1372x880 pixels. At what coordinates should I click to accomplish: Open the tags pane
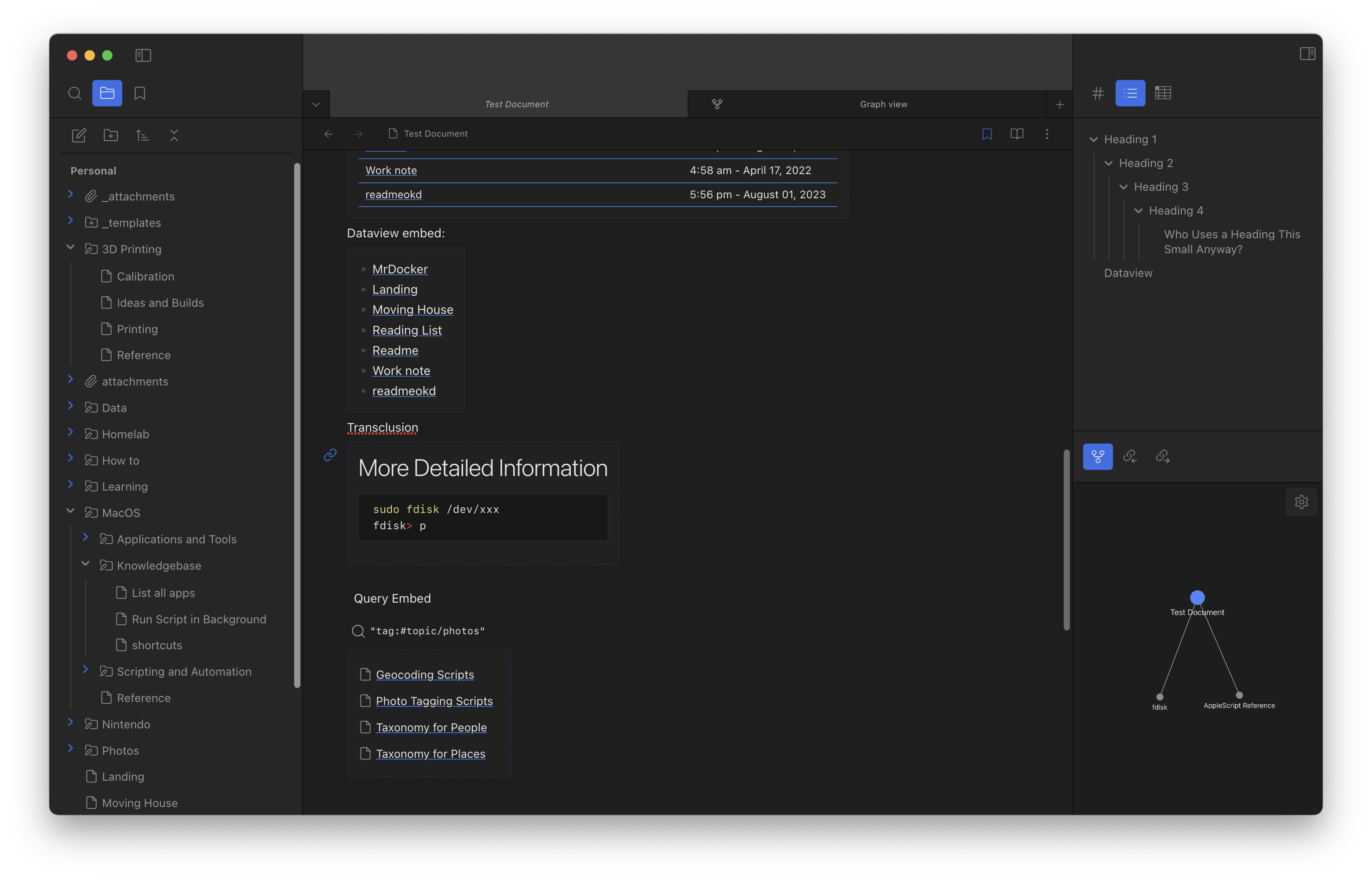(x=1098, y=93)
